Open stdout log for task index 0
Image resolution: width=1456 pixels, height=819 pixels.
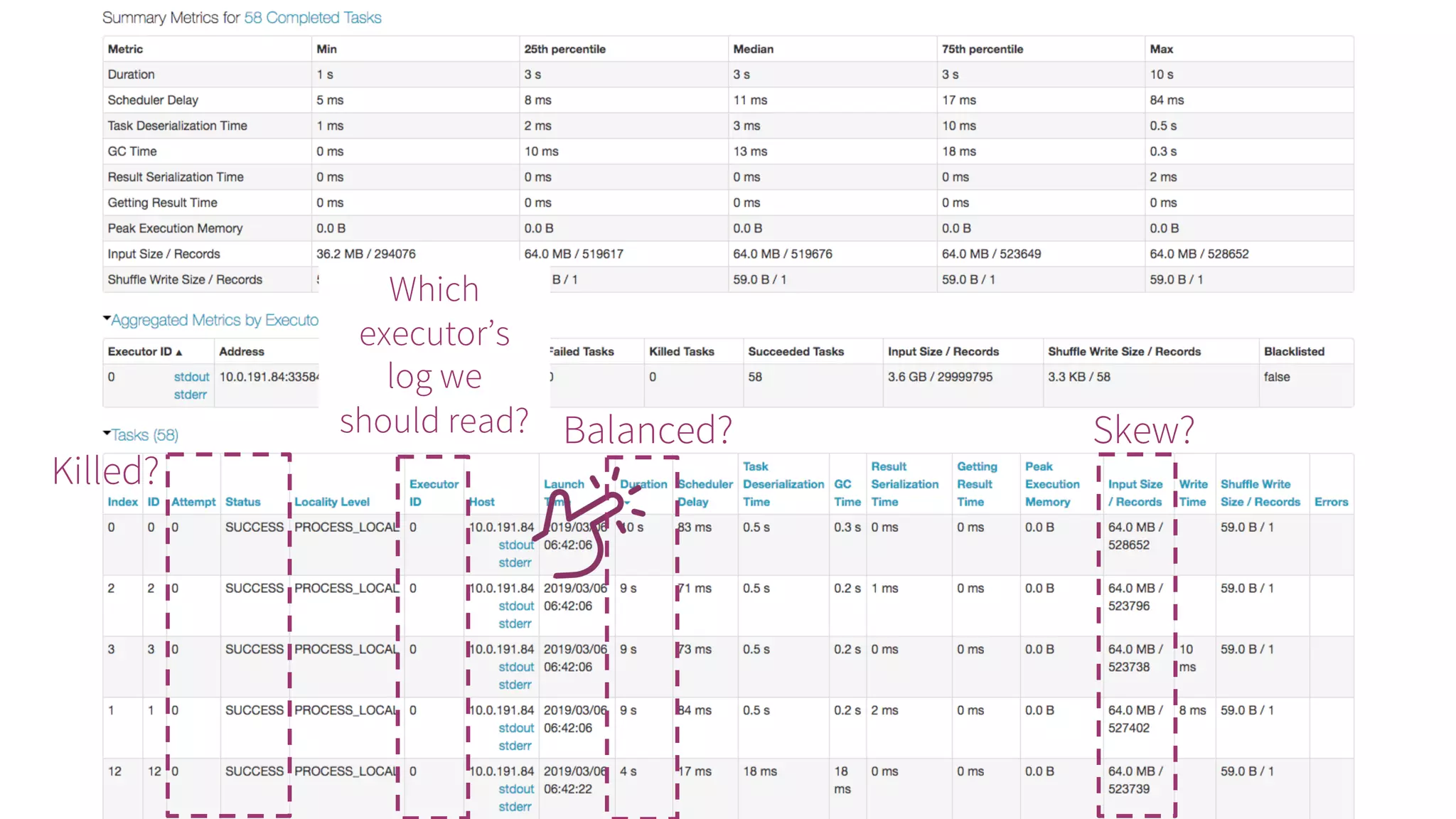516,545
